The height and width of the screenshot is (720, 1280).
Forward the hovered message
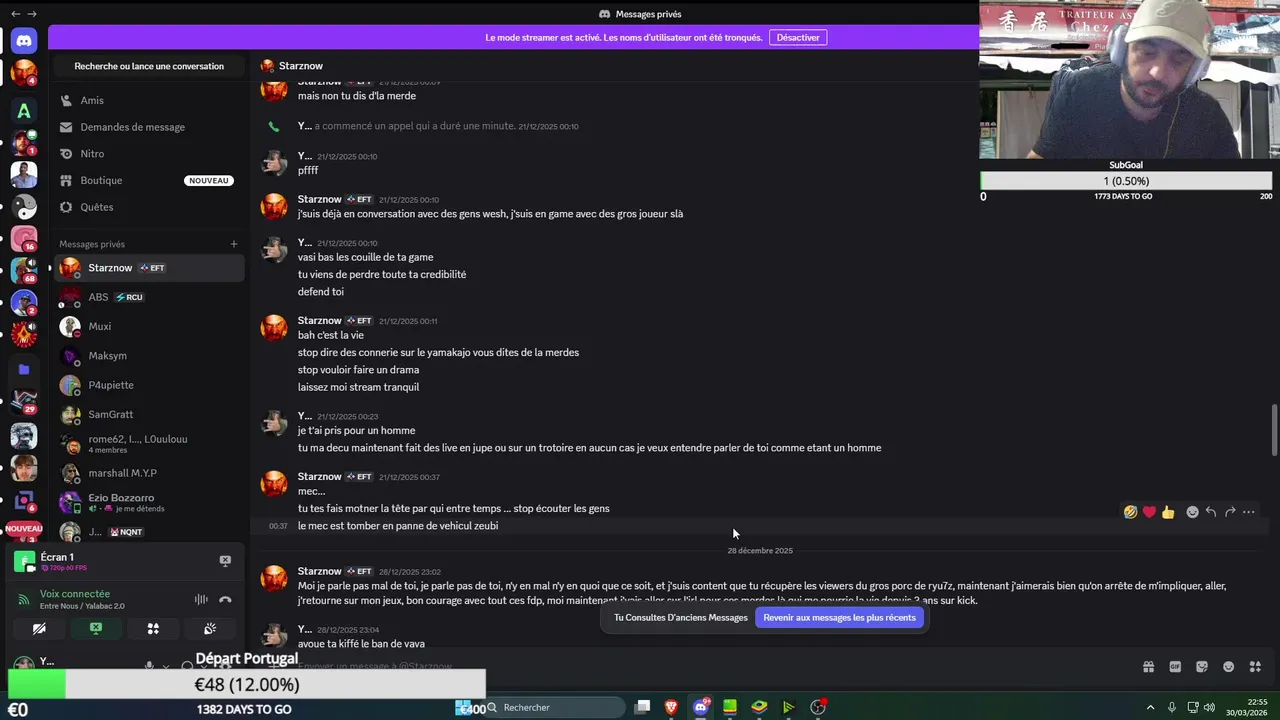[x=1230, y=512]
